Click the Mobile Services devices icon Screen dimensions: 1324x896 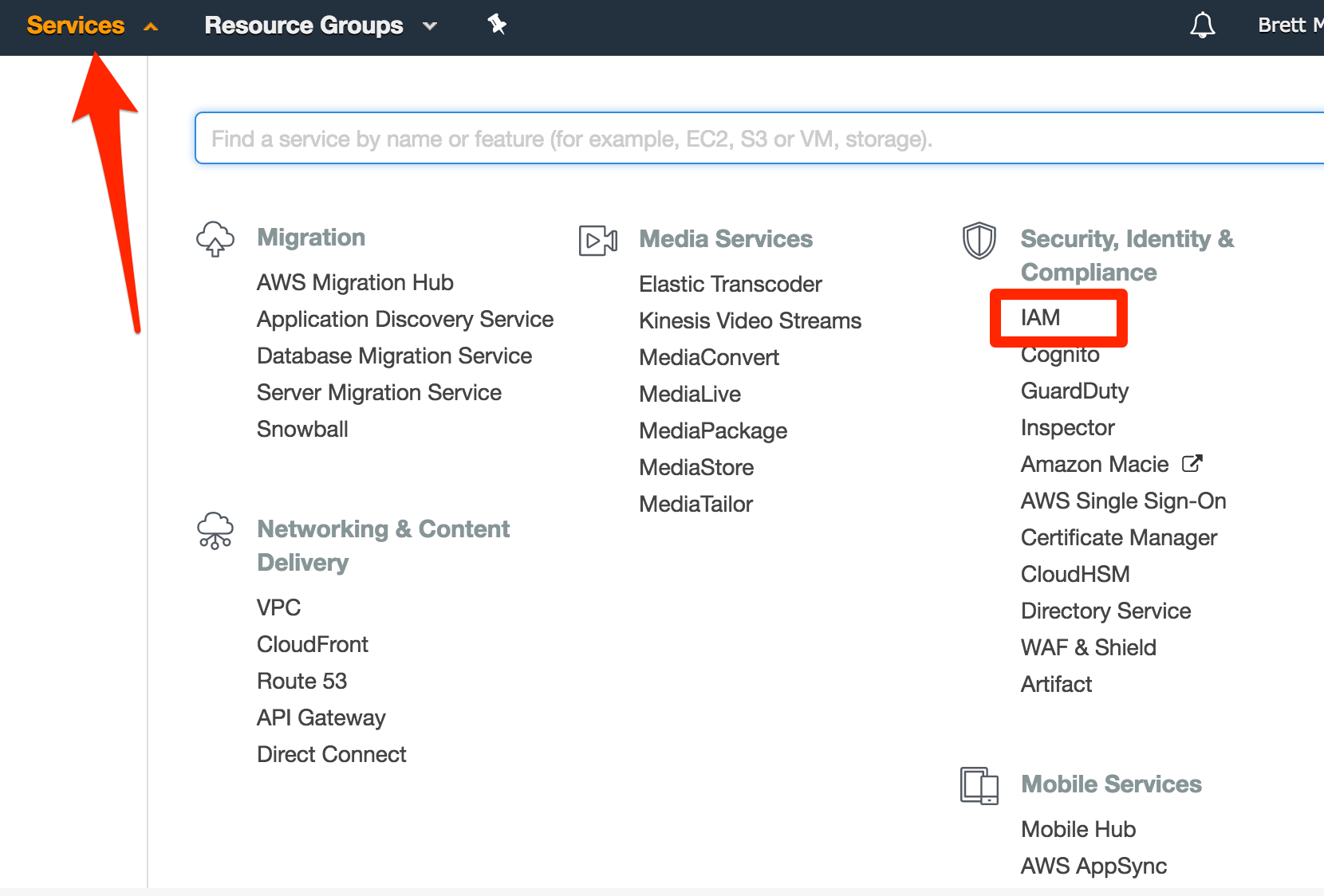(979, 786)
